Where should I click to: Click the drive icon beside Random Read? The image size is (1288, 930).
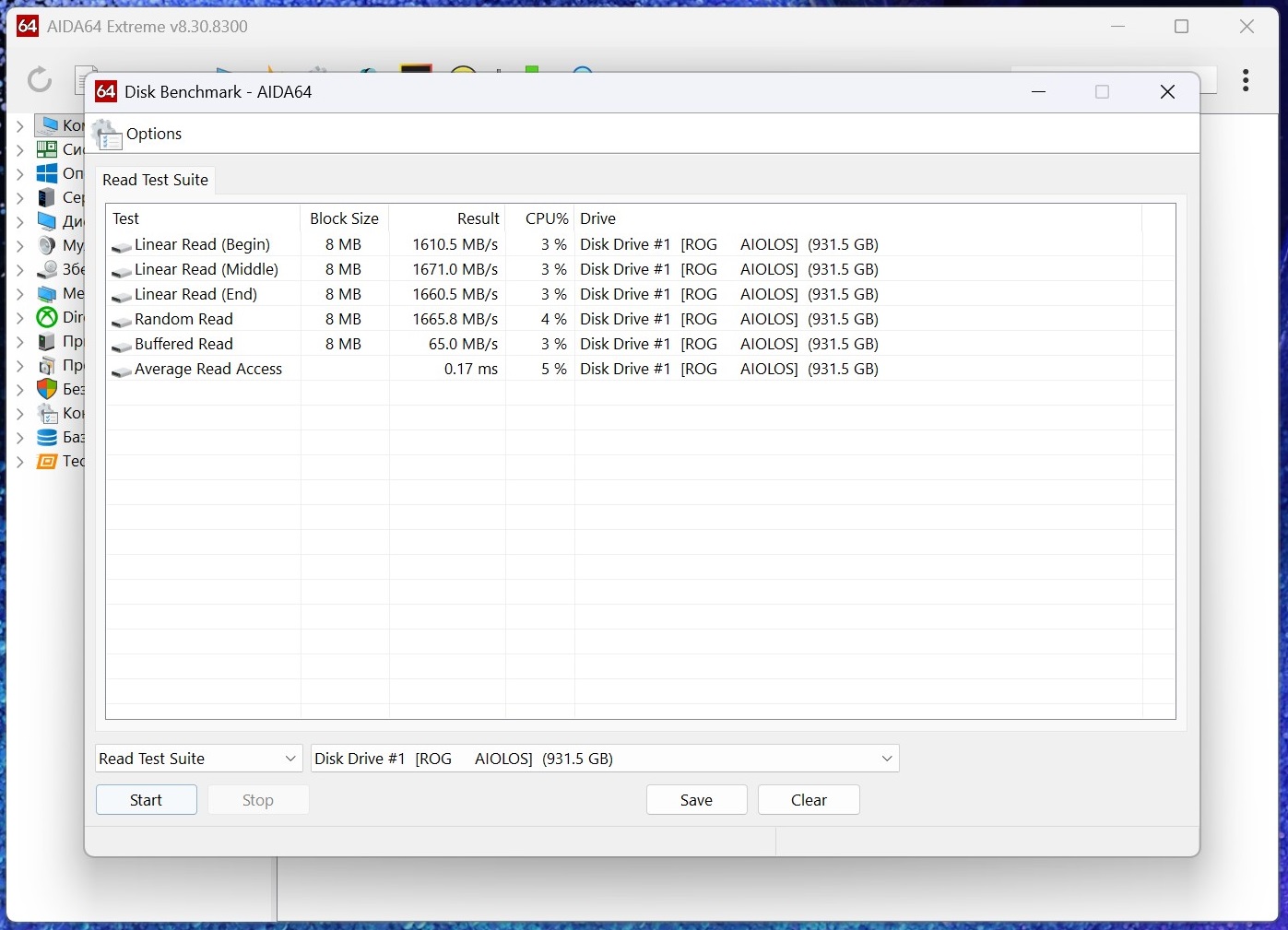pos(122,321)
